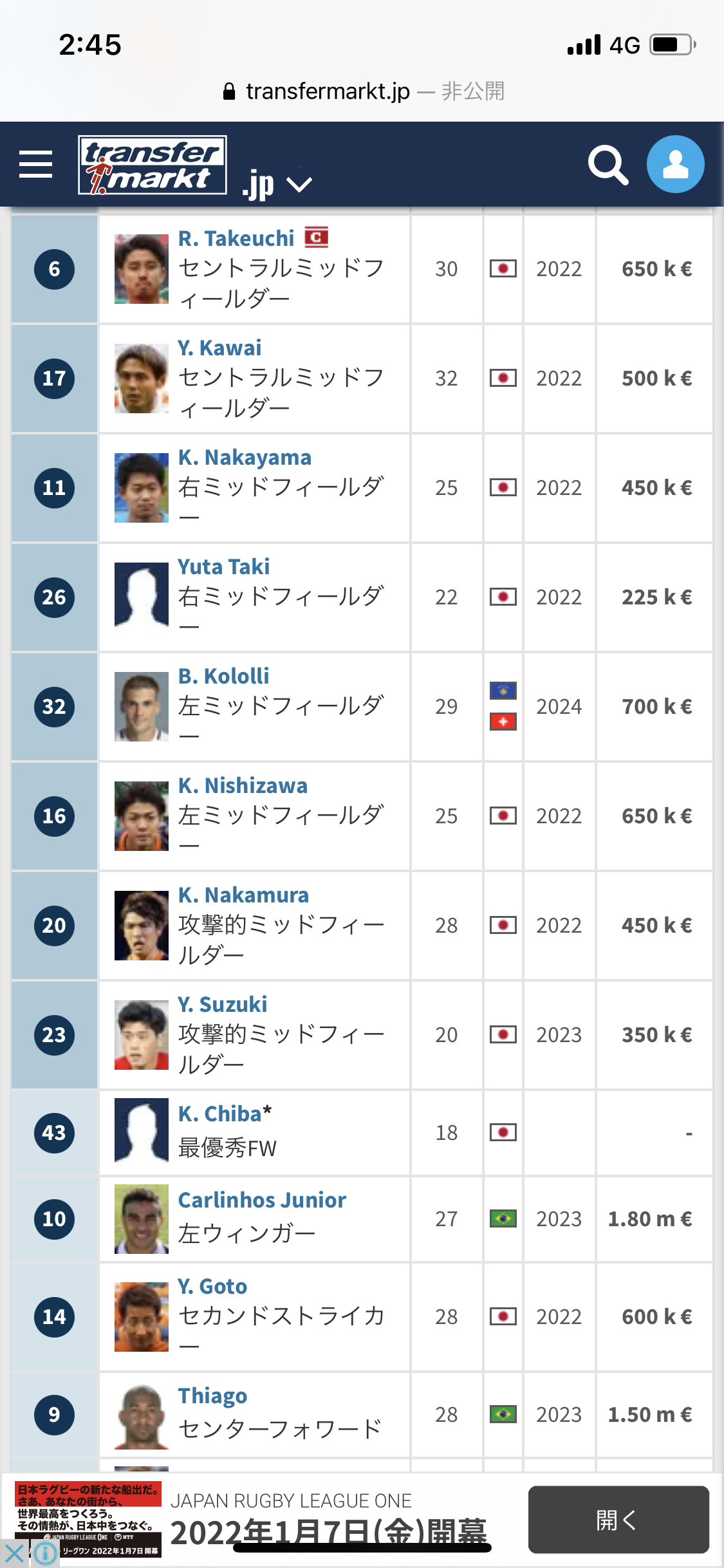Open Carlinhos Junior's 1.80 m € value
Screen dimensions: 724x1568
(x=650, y=1219)
